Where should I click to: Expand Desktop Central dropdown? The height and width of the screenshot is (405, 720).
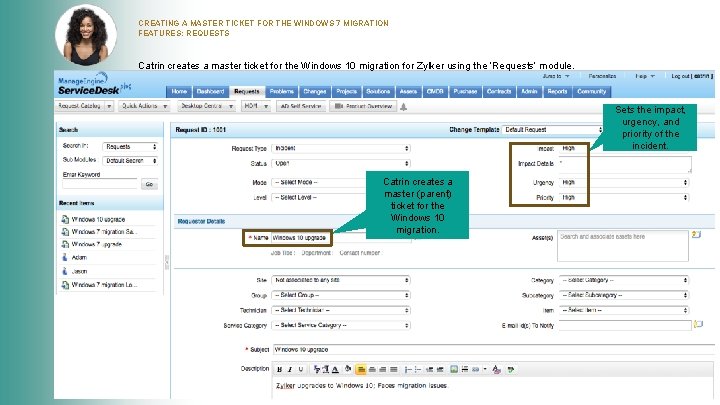(x=231, y=106)
